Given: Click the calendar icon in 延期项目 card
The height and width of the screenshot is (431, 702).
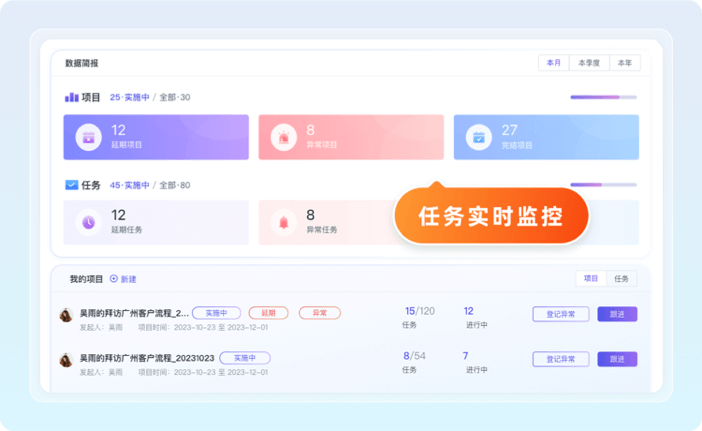Looking at the screenshot, I should pyautogui.click(x=88, y=137).
